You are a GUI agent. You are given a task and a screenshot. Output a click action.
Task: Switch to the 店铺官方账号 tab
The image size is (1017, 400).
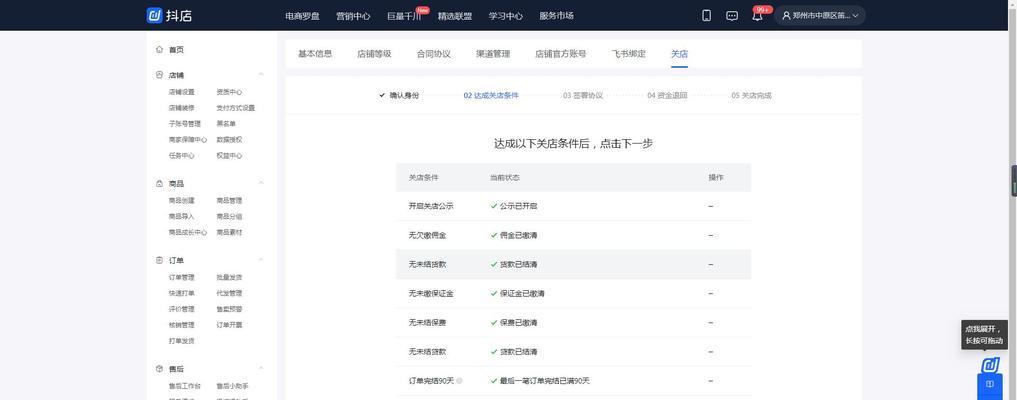tap(560, 54)
